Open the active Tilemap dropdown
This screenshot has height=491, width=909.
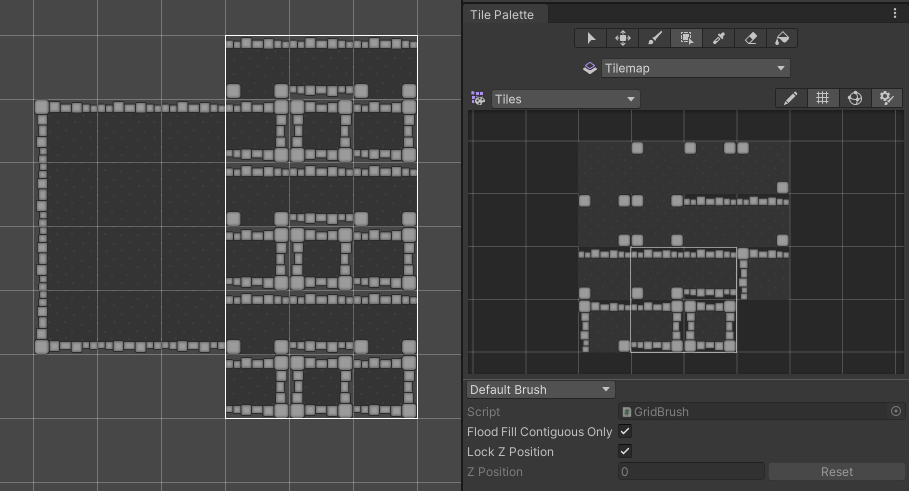pyautogui.click(x=695, y=68)
